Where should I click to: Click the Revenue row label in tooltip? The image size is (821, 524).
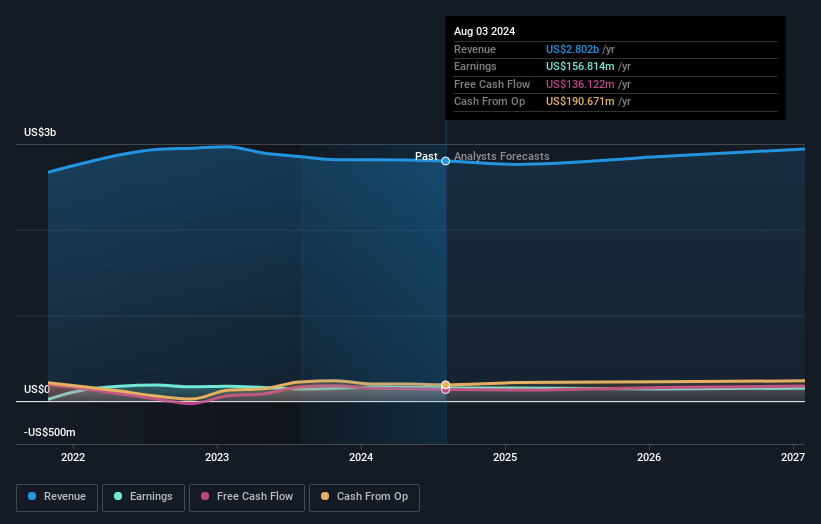pyautogui.click(x=474, y=49)
